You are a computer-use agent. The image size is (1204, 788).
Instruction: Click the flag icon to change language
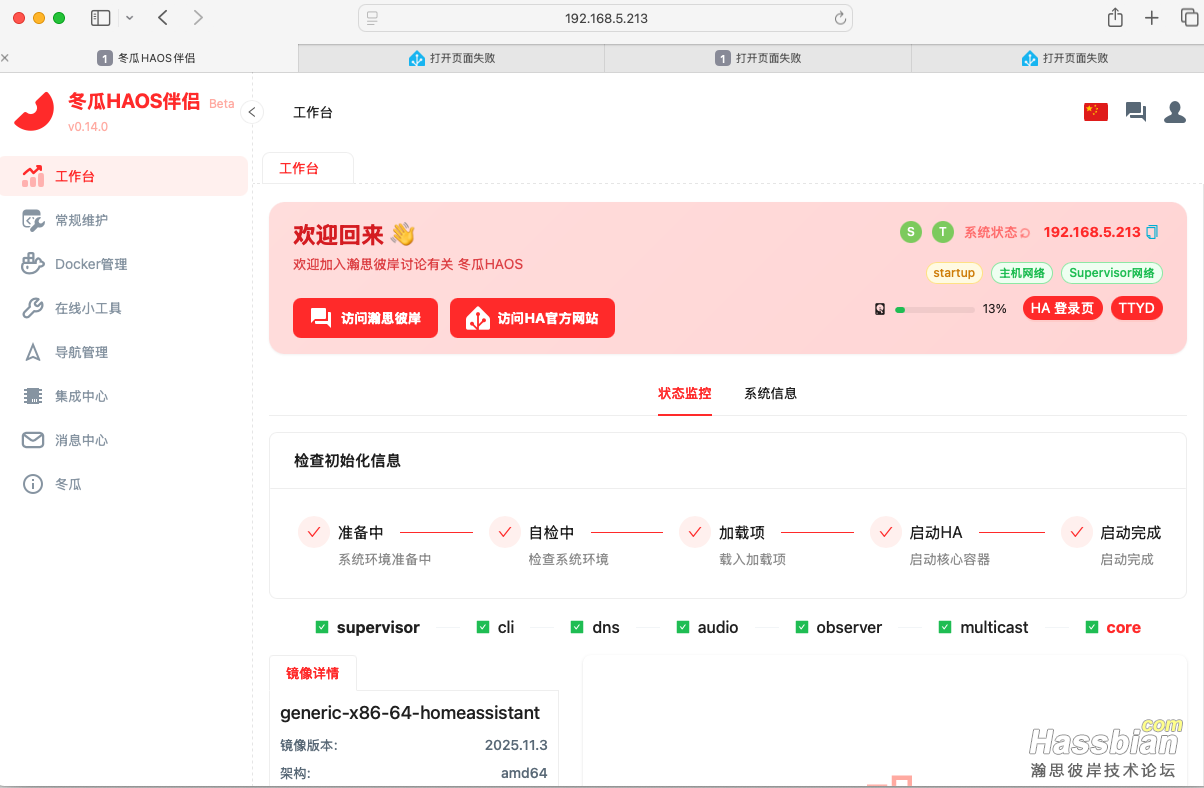[x=1096, y=112]
